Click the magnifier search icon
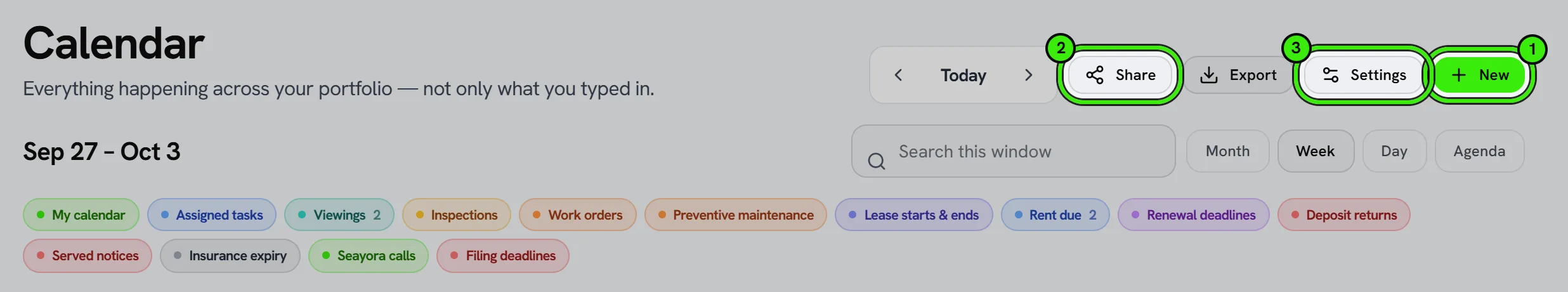Screen dimensions: 1568x292 pos(877,161)
